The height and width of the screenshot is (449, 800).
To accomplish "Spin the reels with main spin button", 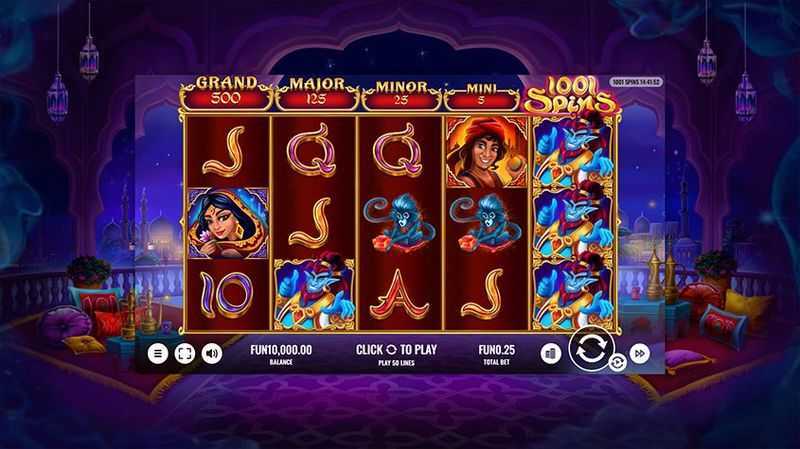I will [x=591, y=349].
